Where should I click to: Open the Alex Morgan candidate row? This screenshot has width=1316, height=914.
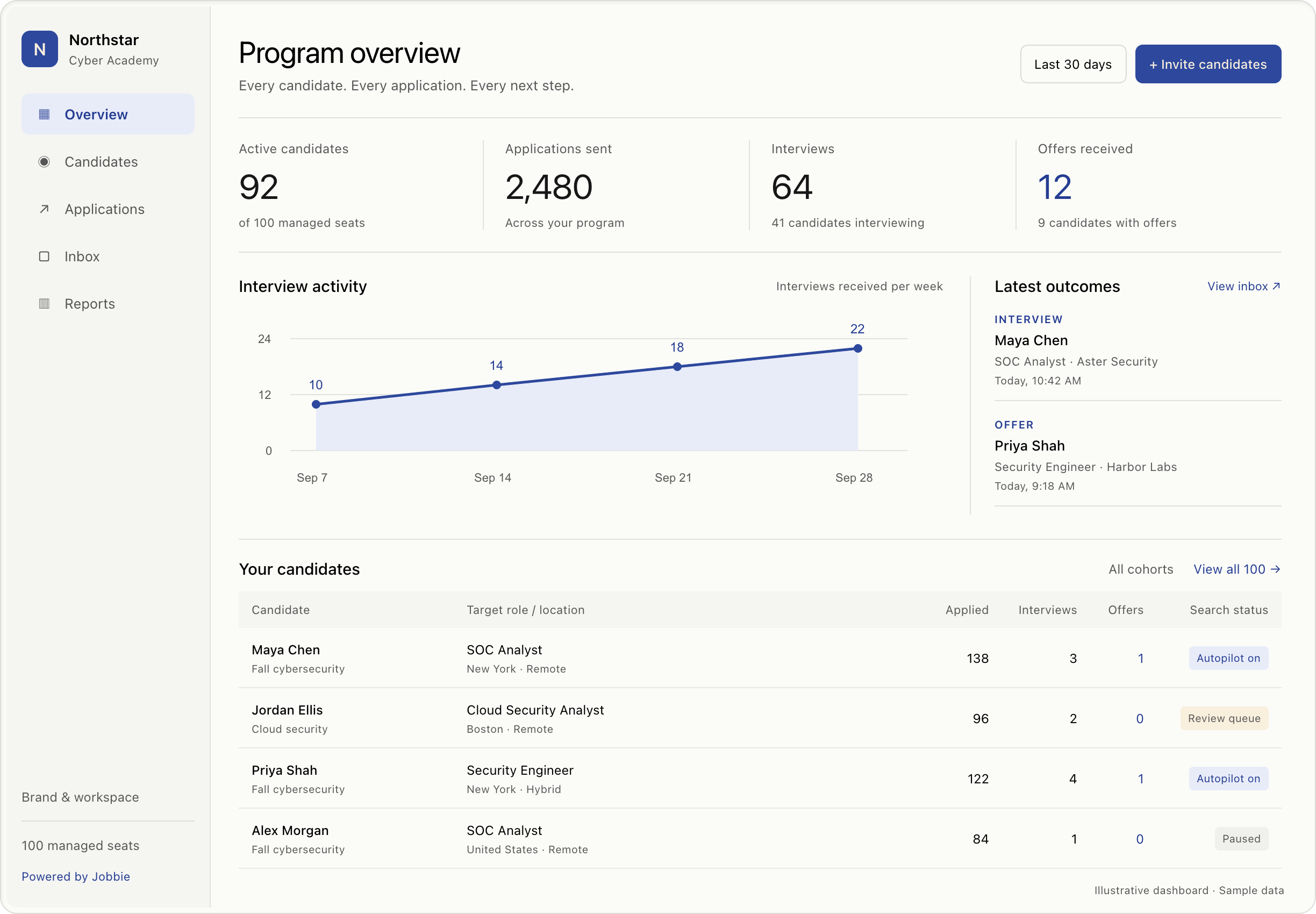760,839
